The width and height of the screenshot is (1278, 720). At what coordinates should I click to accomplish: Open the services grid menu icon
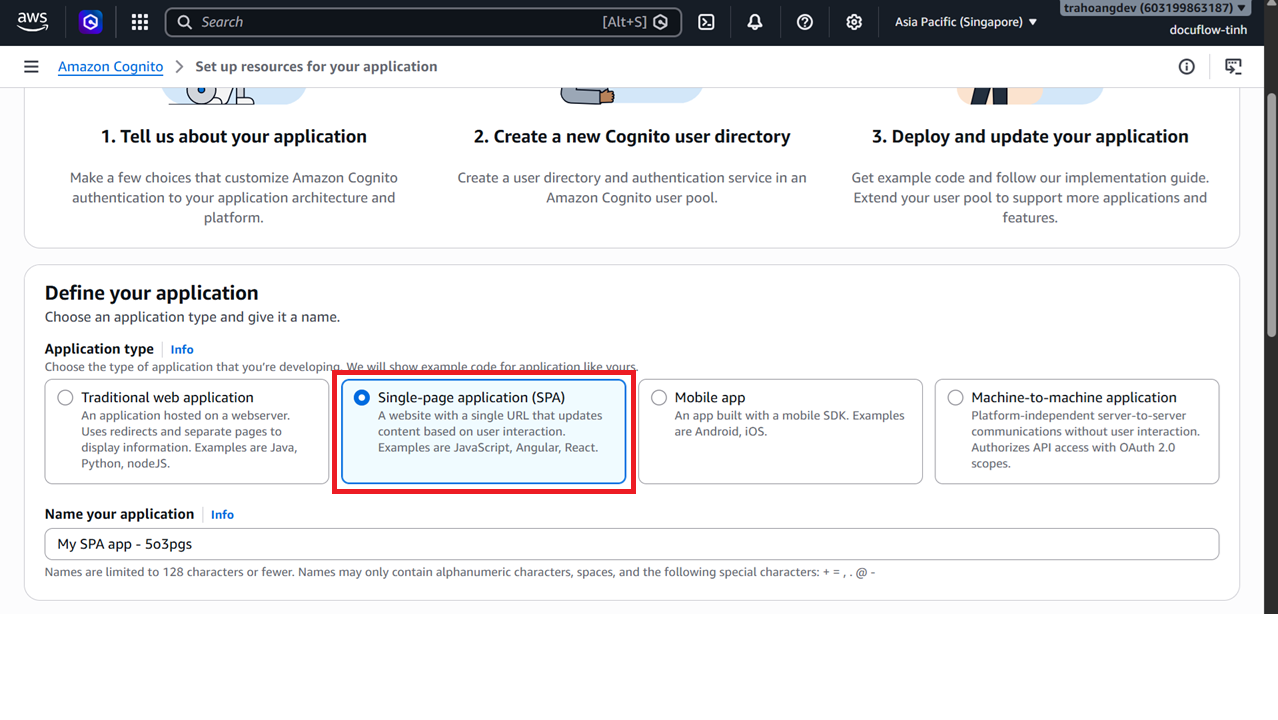click(140, 22)
